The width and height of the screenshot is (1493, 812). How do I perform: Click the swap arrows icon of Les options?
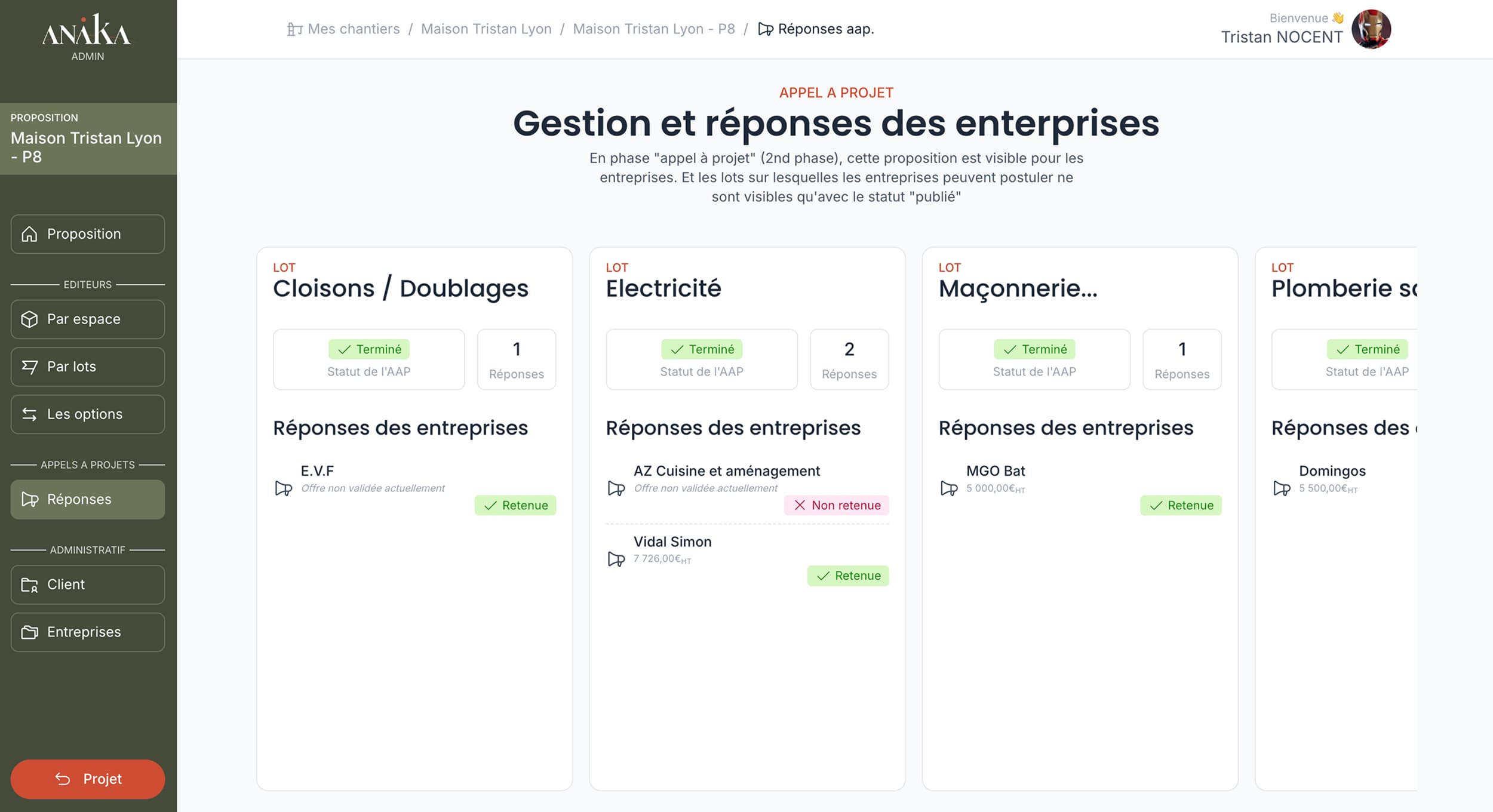pos(29,414)
